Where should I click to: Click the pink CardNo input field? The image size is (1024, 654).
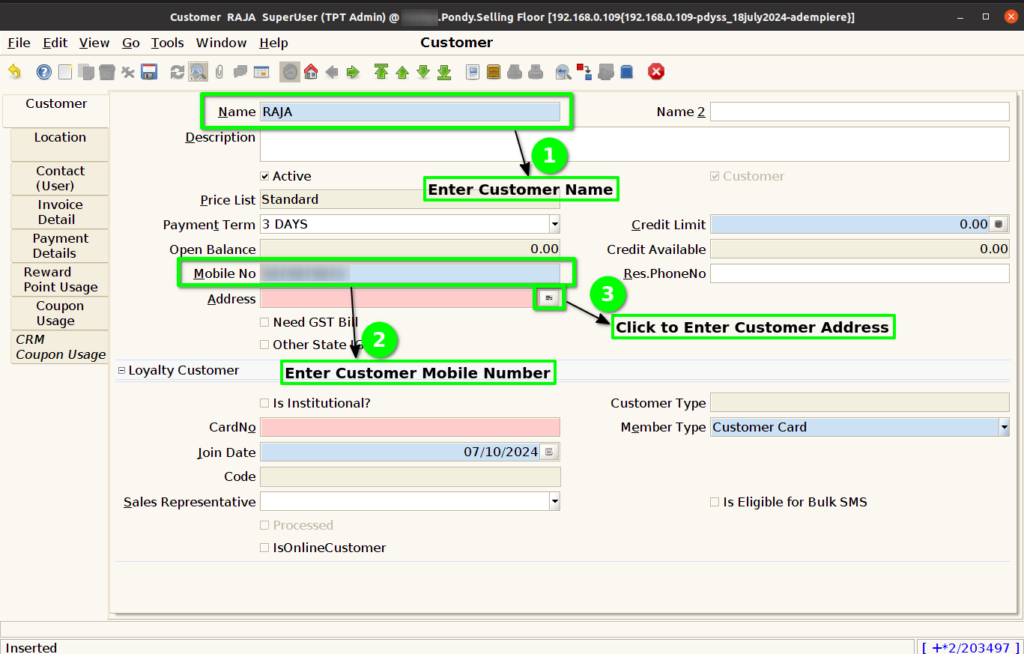tap(410, 427)
